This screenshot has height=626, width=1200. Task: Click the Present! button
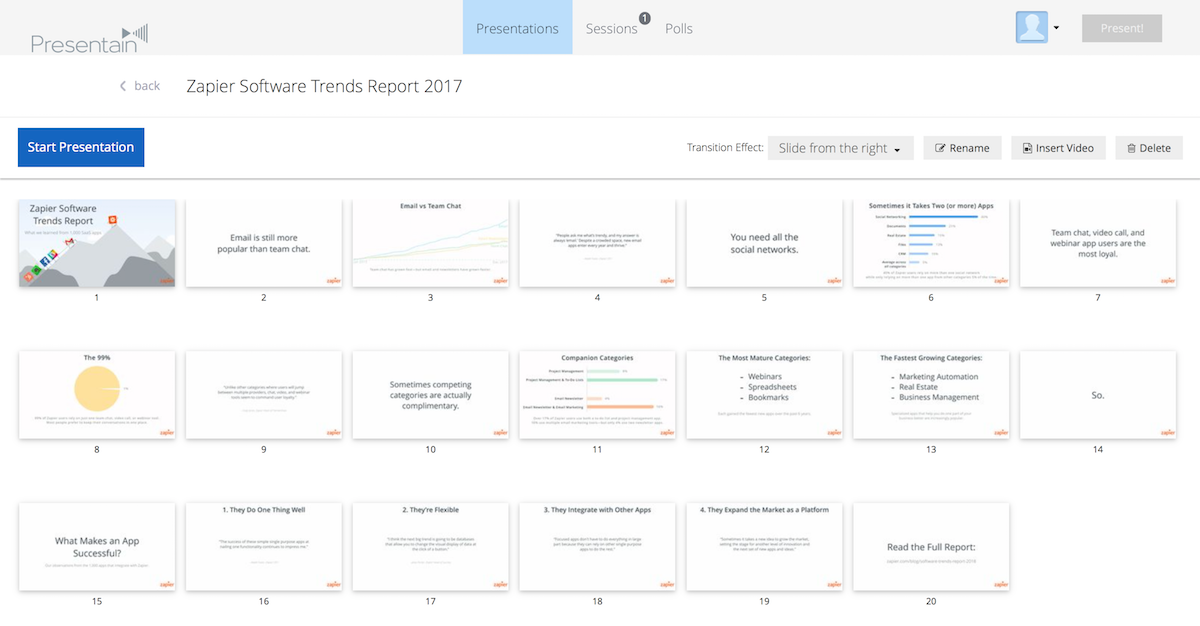point(1122,28)
